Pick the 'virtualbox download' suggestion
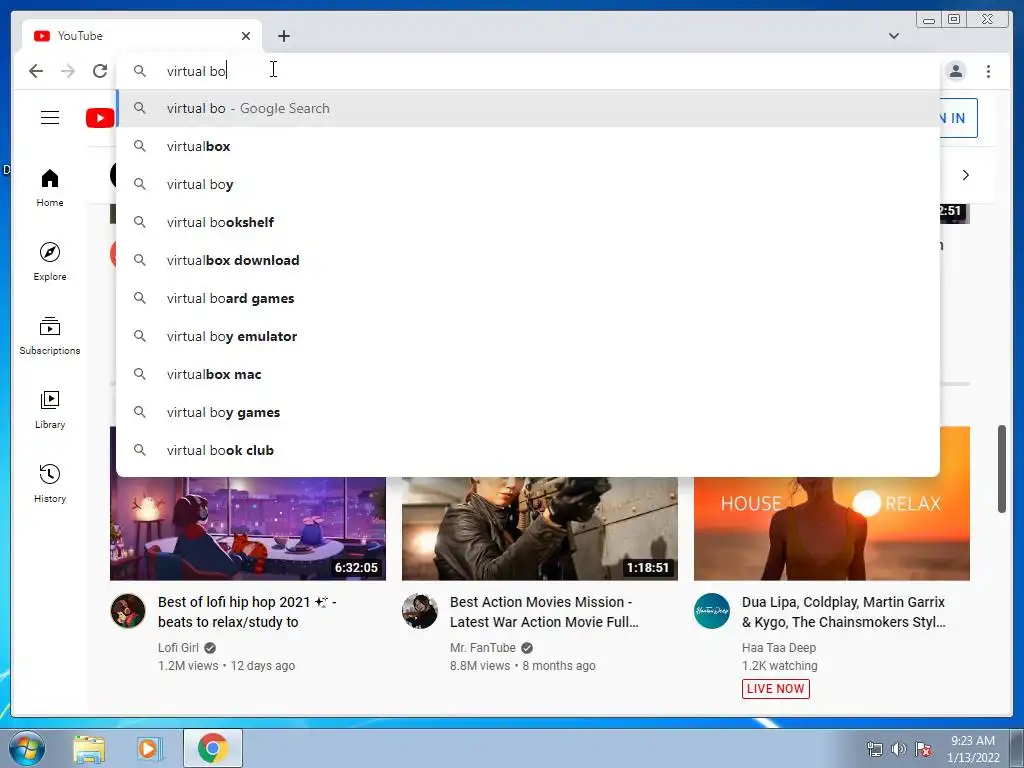The height and width of the screenshot is (768, 1024). tap(528, 260)
